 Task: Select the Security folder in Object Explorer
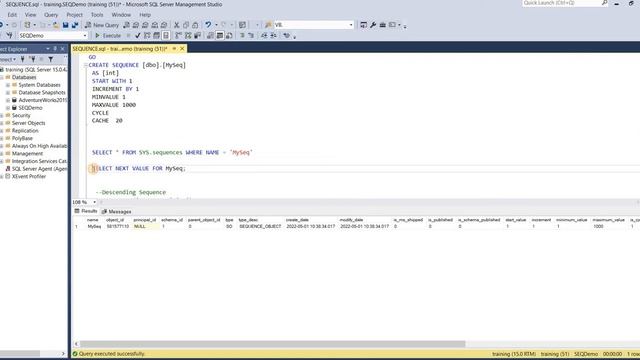pos(21,116)
